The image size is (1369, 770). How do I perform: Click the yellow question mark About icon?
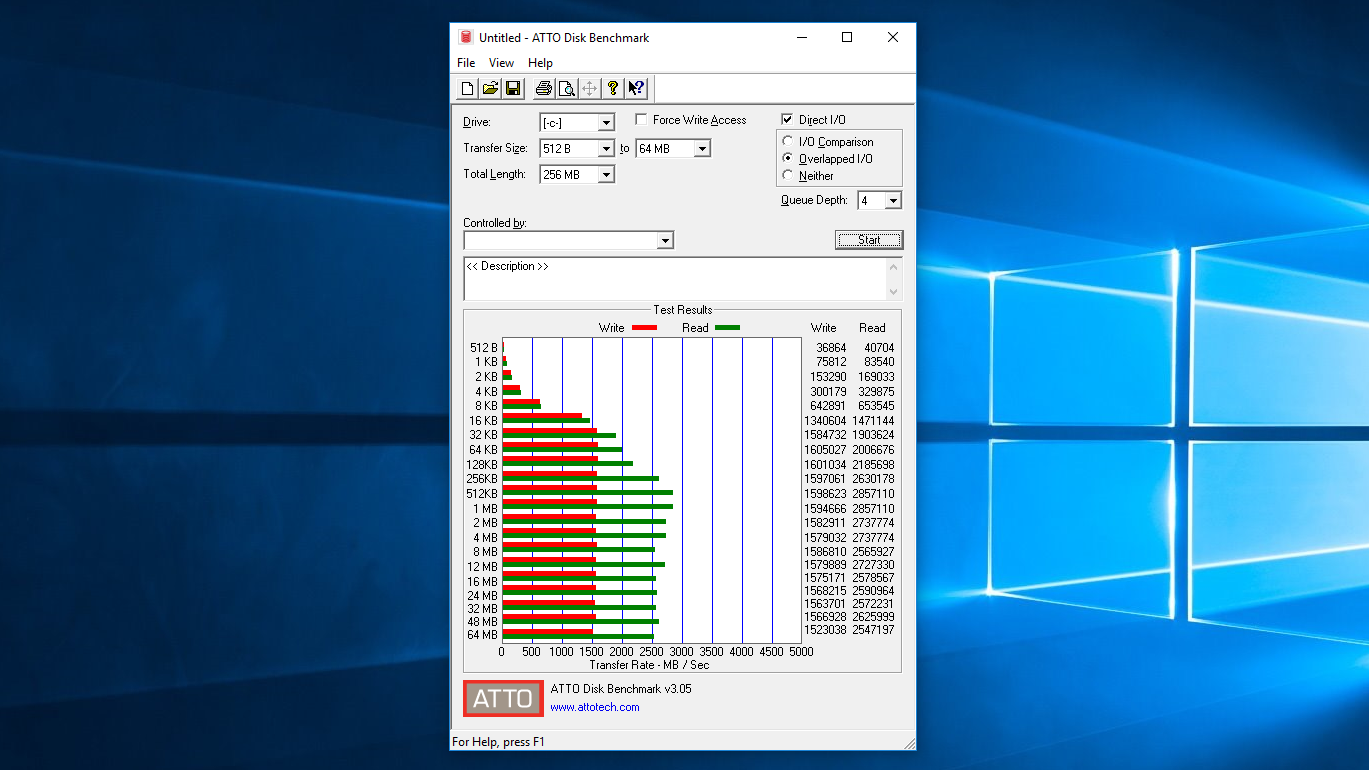(612, 88)
